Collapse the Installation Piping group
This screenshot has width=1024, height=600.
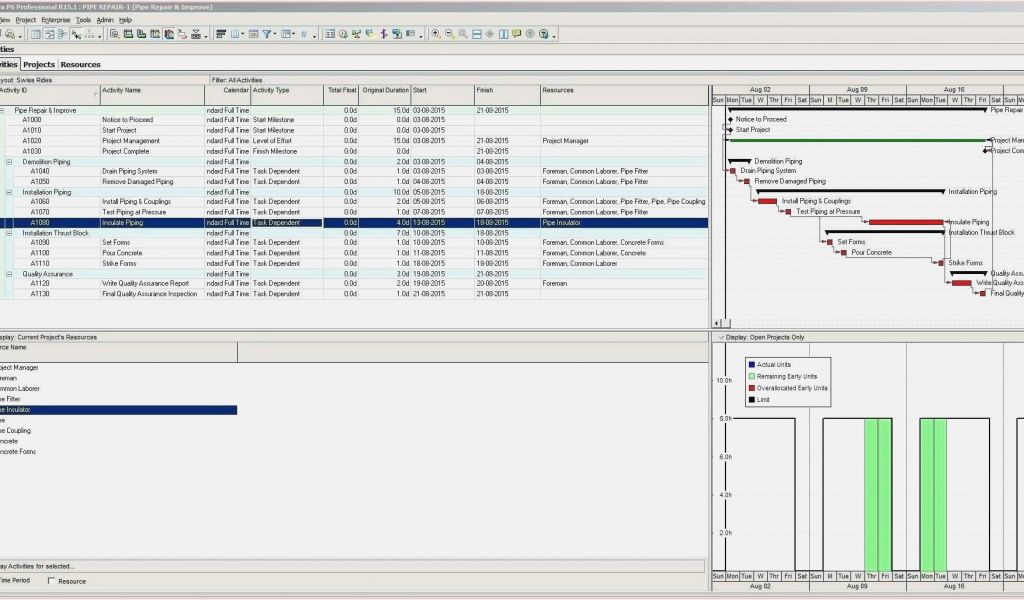(x=9, y=192)
